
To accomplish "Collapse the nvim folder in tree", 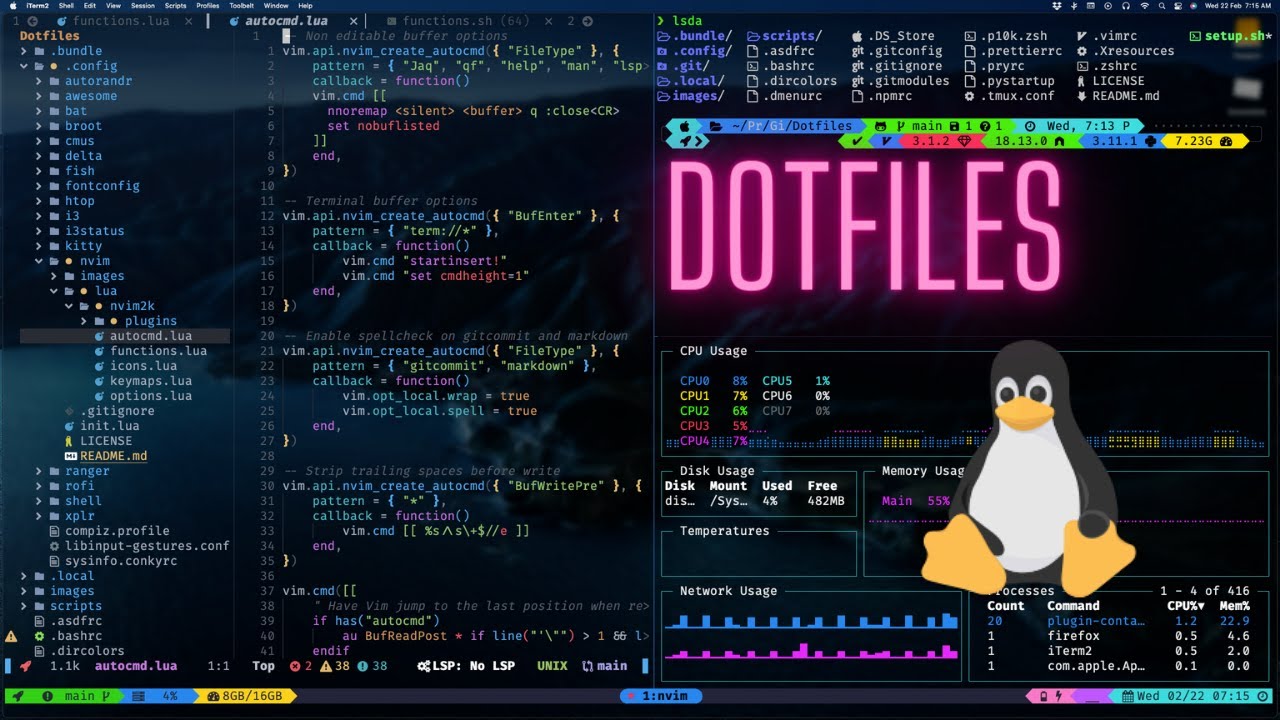I will [40, 261].
